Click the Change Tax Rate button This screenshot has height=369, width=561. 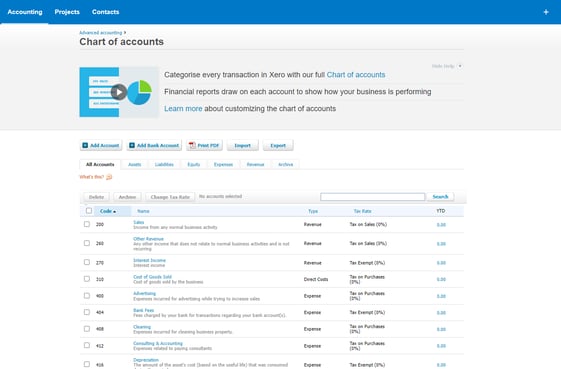tap(170, 197)
